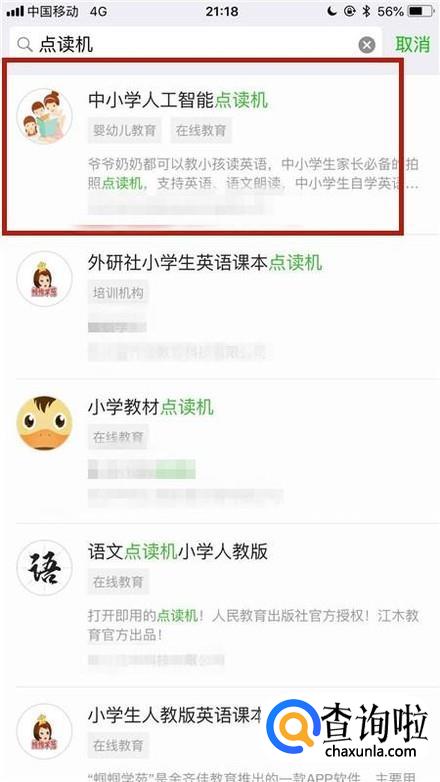Open 语文点读机小学人教版 result title

178,552
